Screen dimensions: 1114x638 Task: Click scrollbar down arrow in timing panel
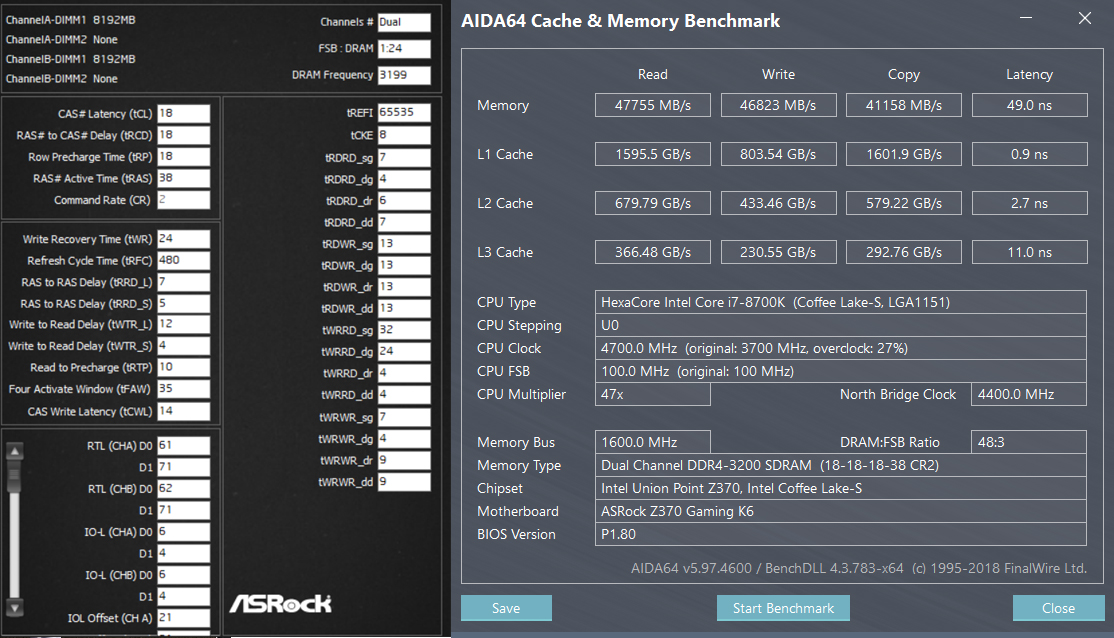[x=14, y=607]
